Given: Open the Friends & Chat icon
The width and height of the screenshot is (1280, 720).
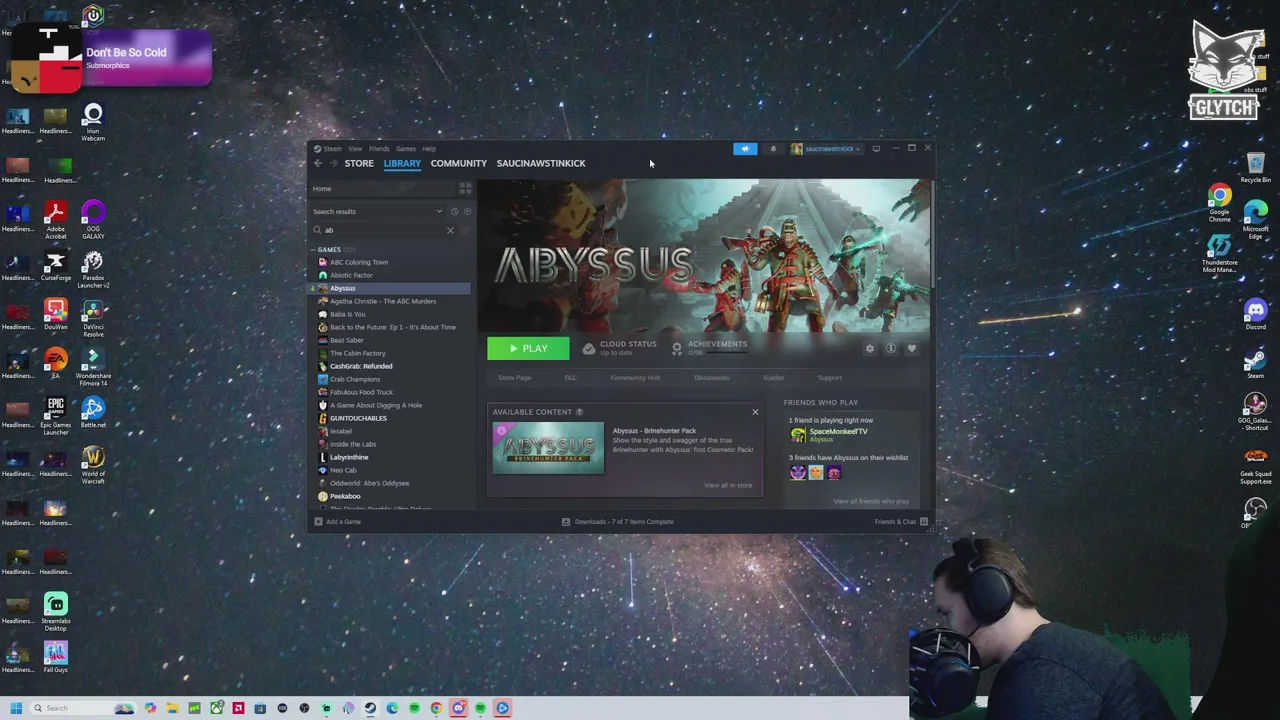Looking at the screenshot, I should pos(924,521).
